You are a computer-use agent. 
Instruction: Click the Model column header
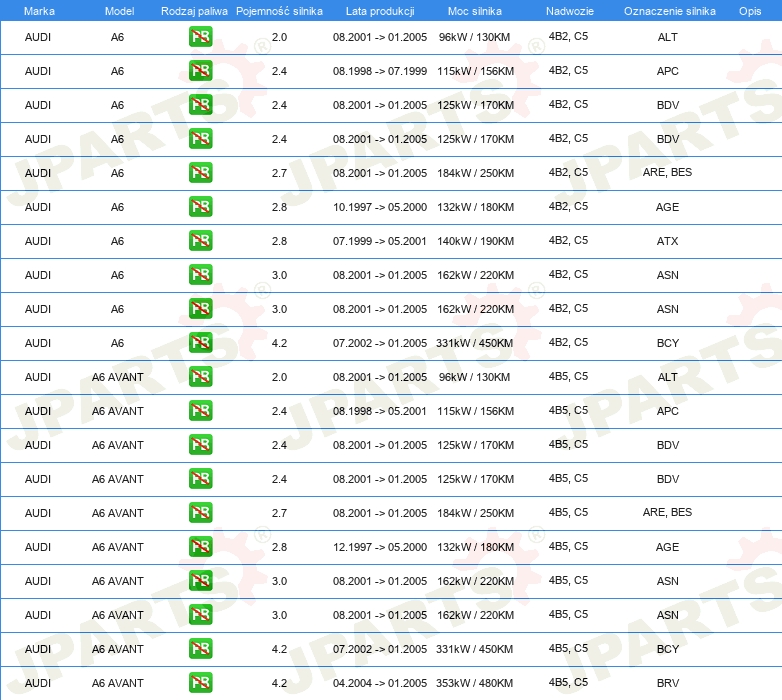click(118, 10)
